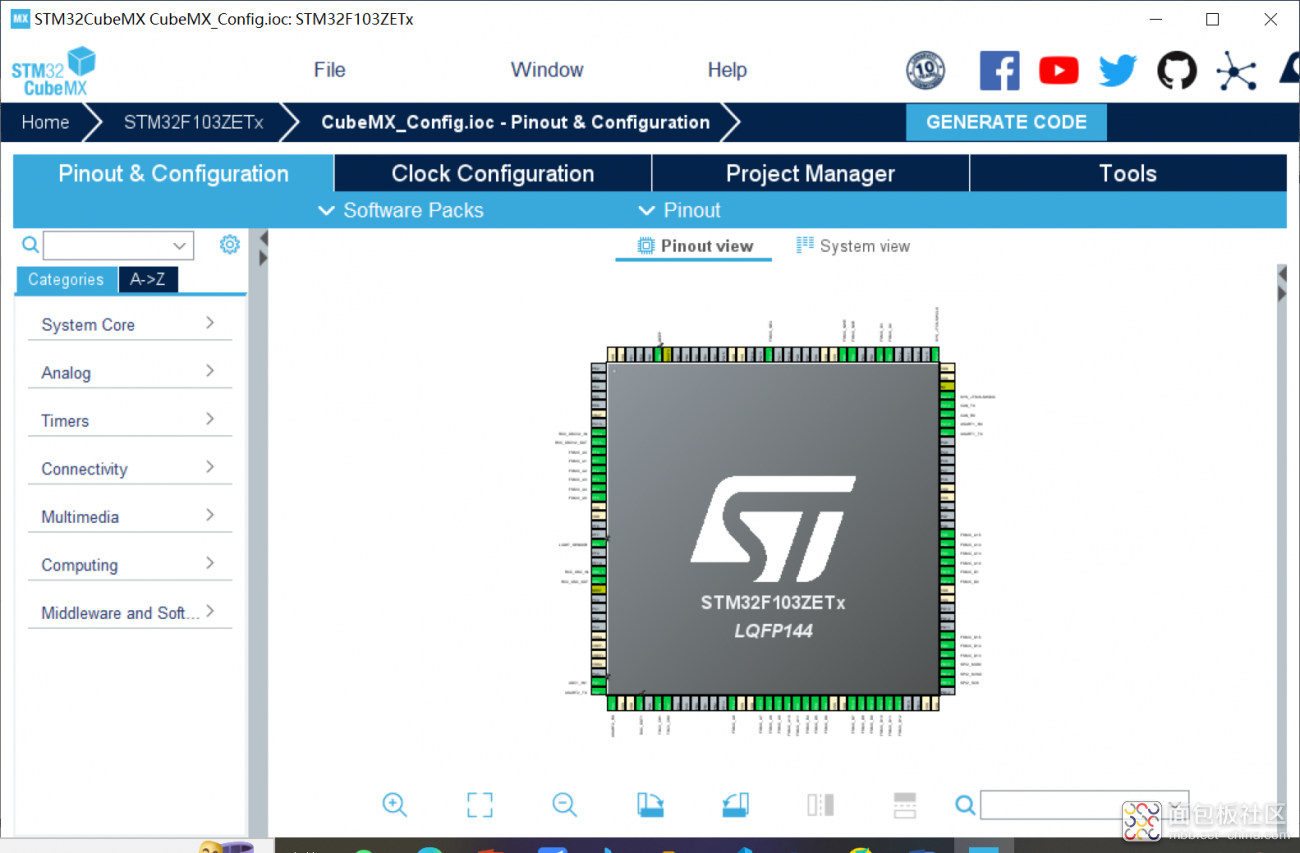Click the ST logo on the chip
Viewport: 1300px width, 853px height.
pos(773,529)
